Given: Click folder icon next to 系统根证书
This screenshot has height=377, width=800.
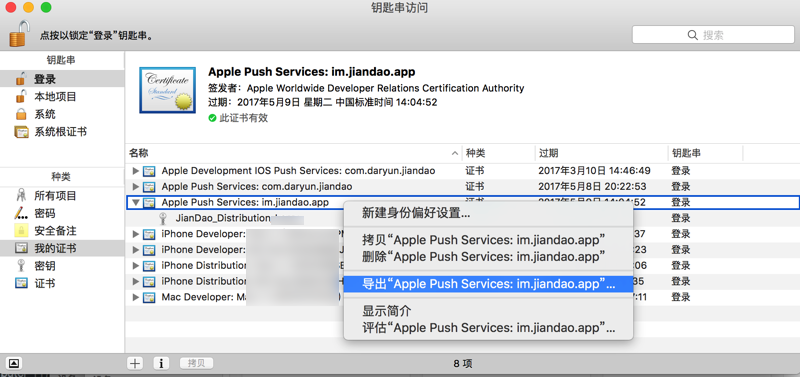Looking at the screenshot, I should click(21, 132).
